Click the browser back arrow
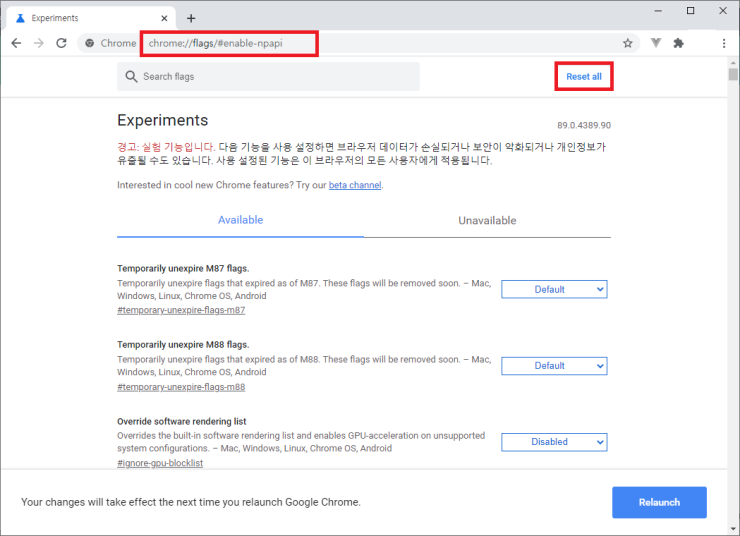Viewport: 740px width, 536px height. pyautogui.click(x=16, y=43)
